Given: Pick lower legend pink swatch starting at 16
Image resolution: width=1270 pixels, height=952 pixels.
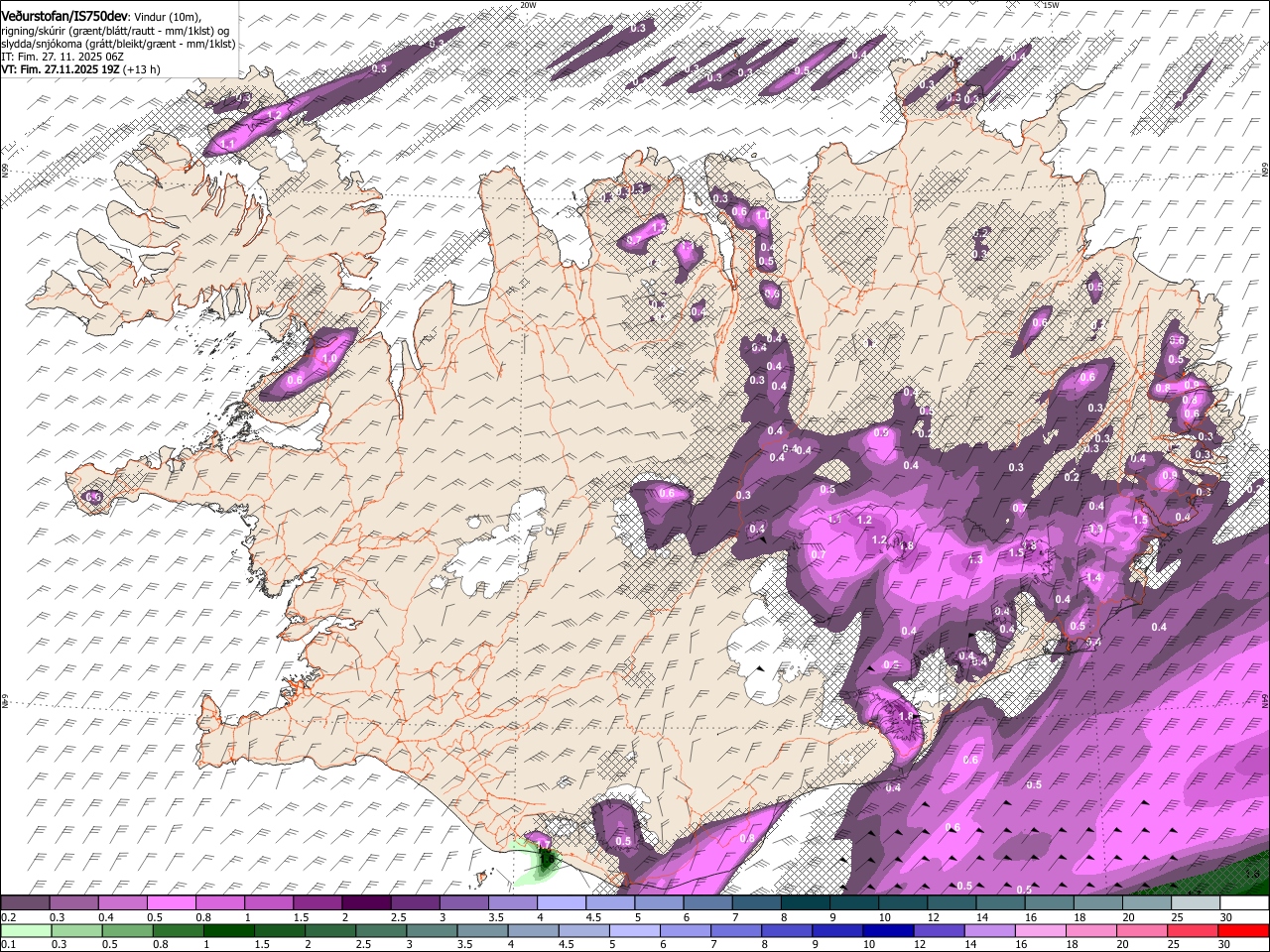Looking at the screenshot, I should tap(1041, 930).
